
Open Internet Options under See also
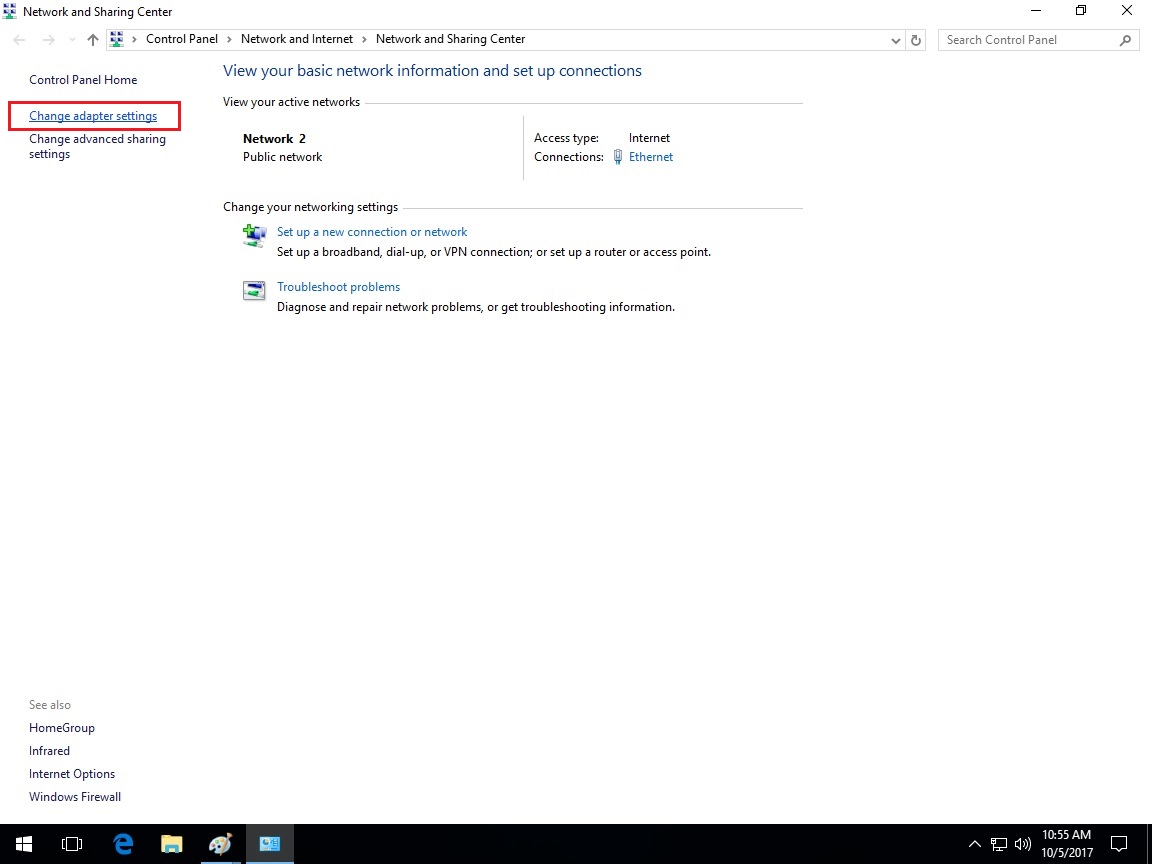(x=72, y=774)
